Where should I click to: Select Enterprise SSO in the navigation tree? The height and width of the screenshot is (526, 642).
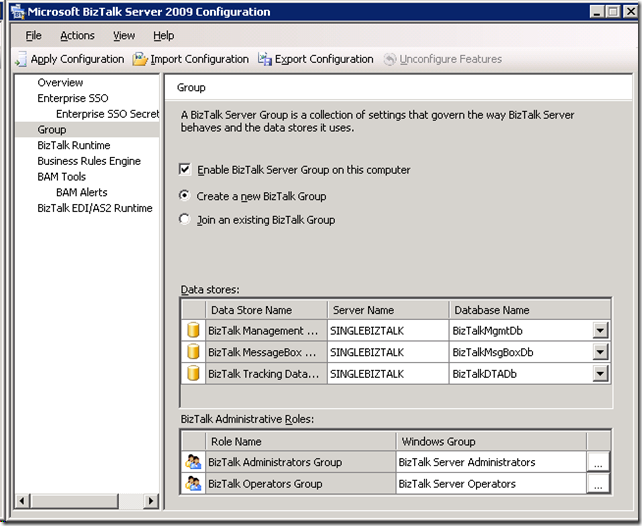pos(73,98)
